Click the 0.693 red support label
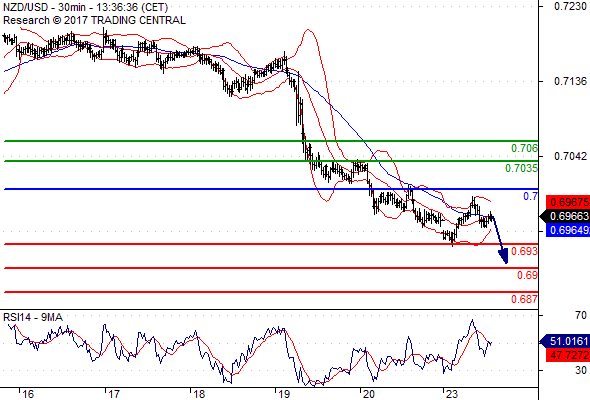This screenshot has width=590, height=400. point(524,251)
